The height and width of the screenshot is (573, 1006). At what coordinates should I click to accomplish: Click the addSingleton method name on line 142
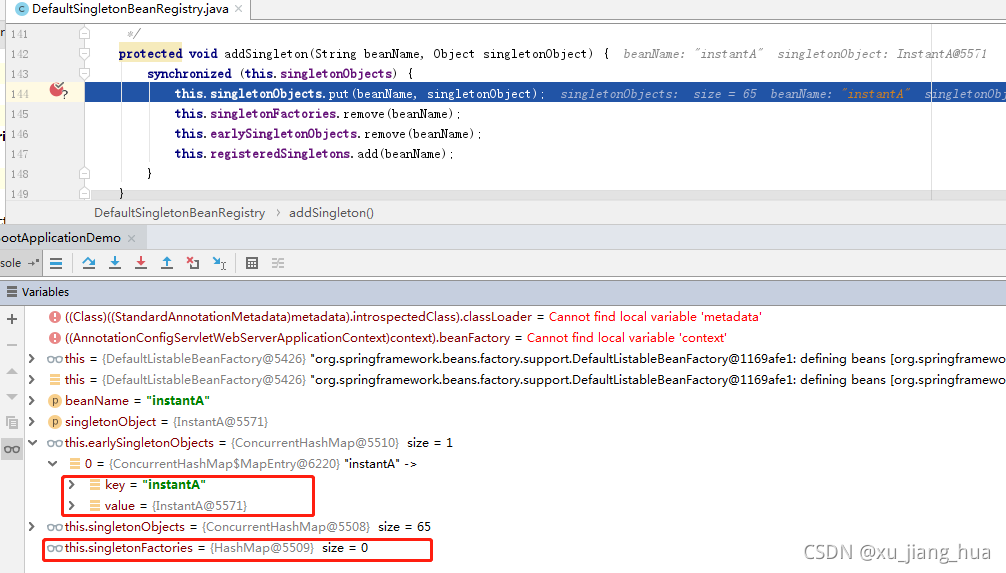pos(266,54)
